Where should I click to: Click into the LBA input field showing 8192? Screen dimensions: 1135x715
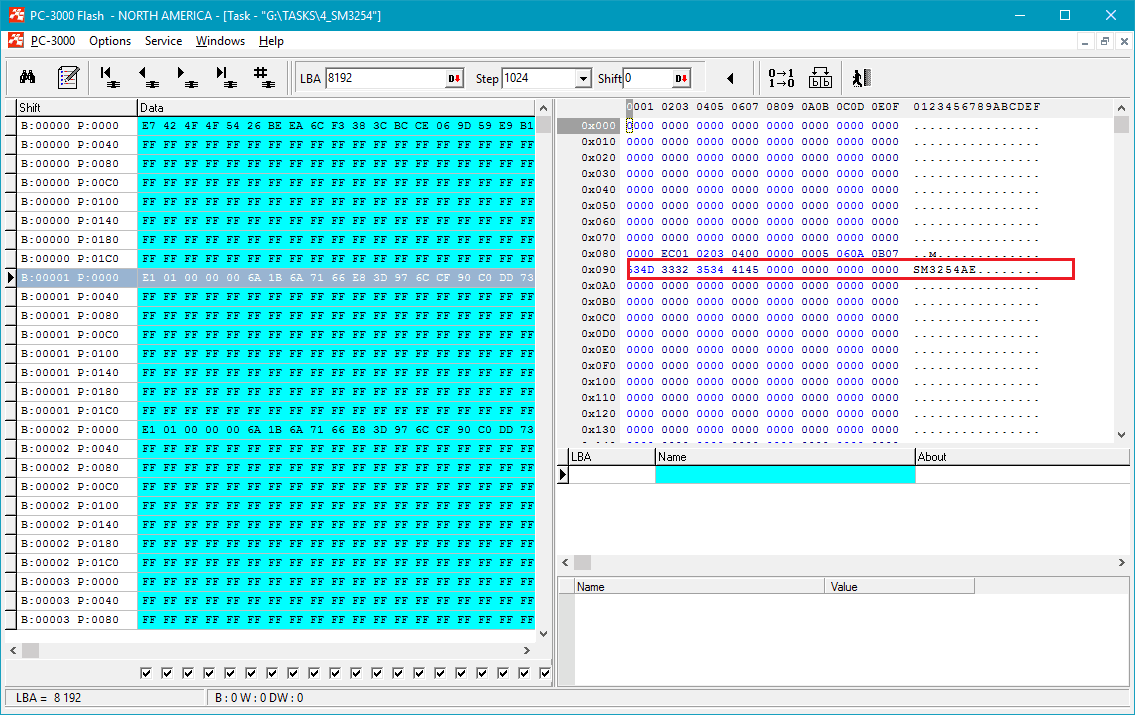pyautogui.click(x=386, y=78)
